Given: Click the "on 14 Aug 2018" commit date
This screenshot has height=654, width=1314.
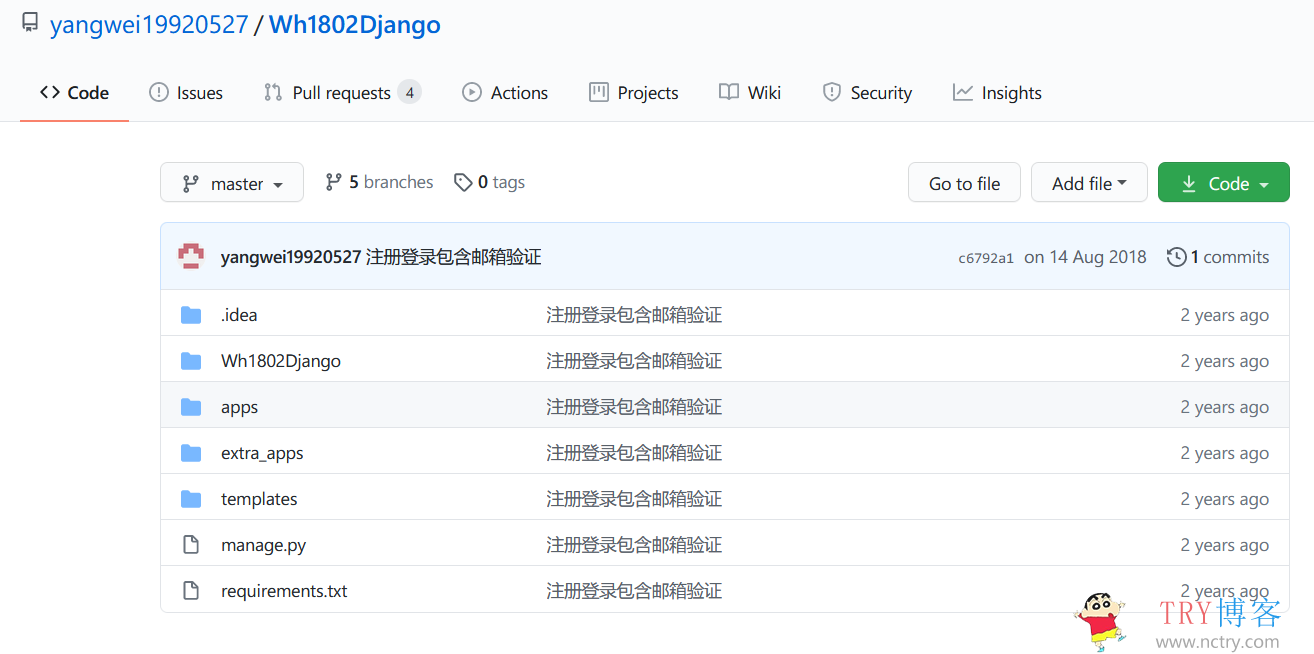Looking at the screenshot, I should point(1085,257).
